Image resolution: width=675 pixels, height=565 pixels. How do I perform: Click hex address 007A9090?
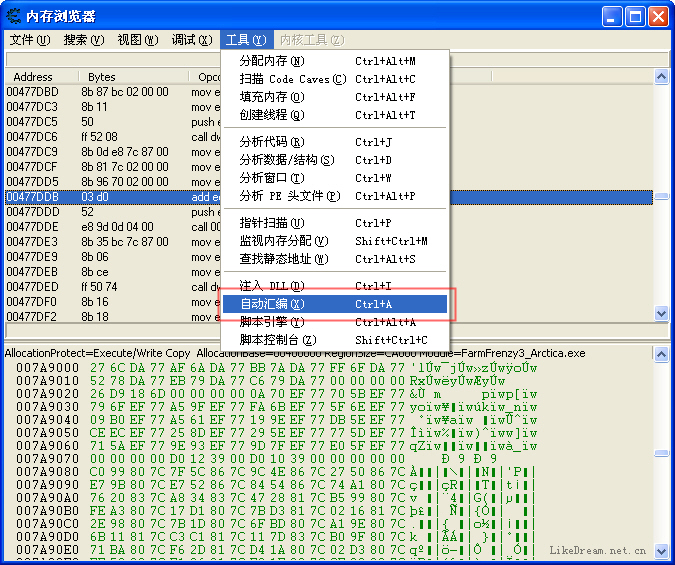[x=48, y=484]
